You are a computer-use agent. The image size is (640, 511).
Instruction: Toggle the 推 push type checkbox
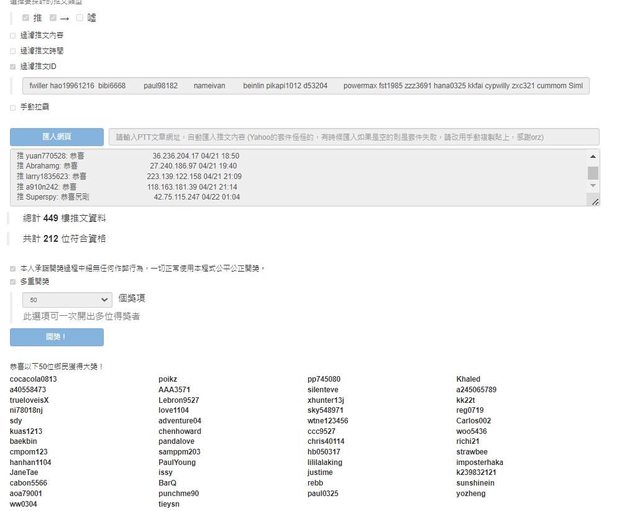click(25, 17)
